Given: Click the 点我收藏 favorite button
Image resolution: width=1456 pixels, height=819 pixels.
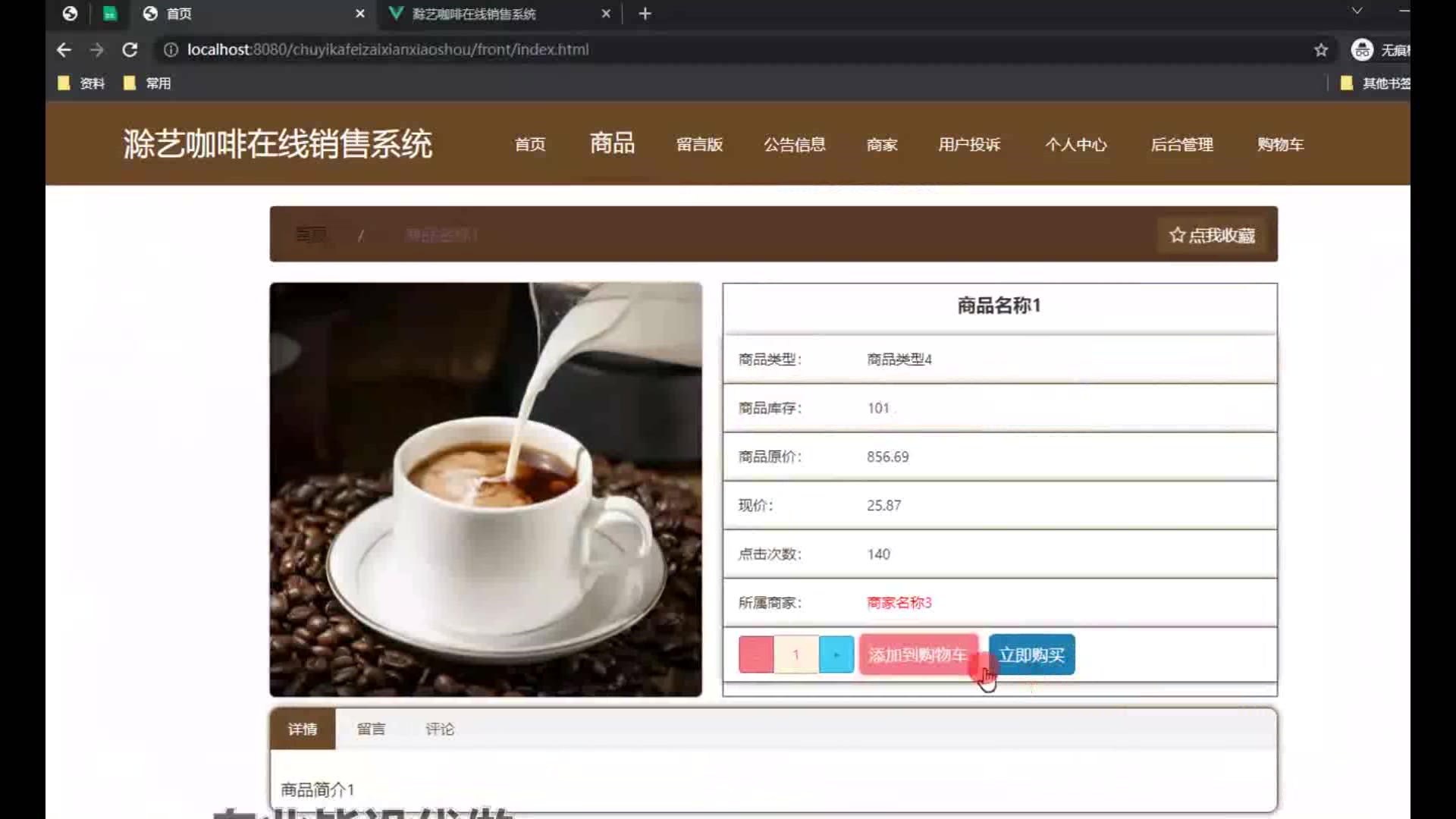Looking at the screenshot, I should point(1212,235).
